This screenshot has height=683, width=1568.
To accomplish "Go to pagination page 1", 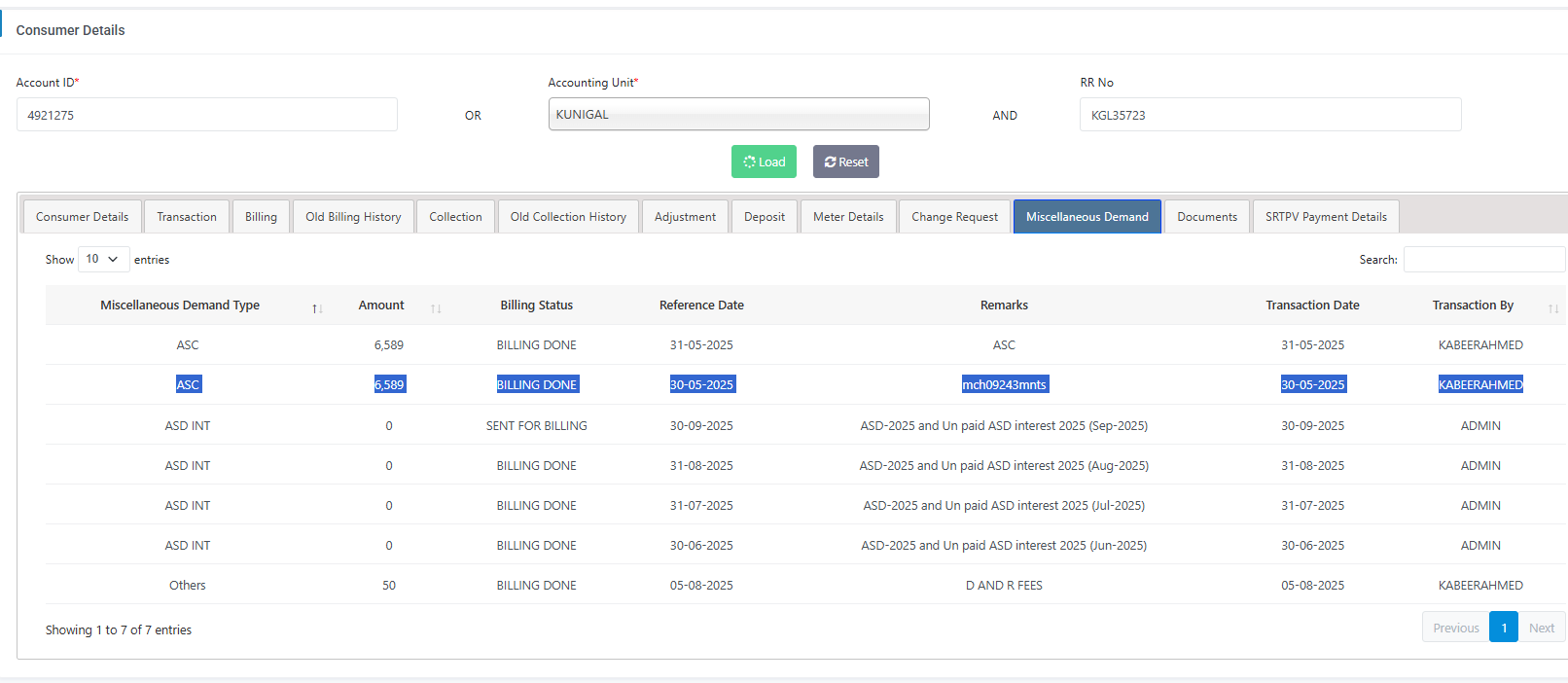I will [x=1503, y=628].
